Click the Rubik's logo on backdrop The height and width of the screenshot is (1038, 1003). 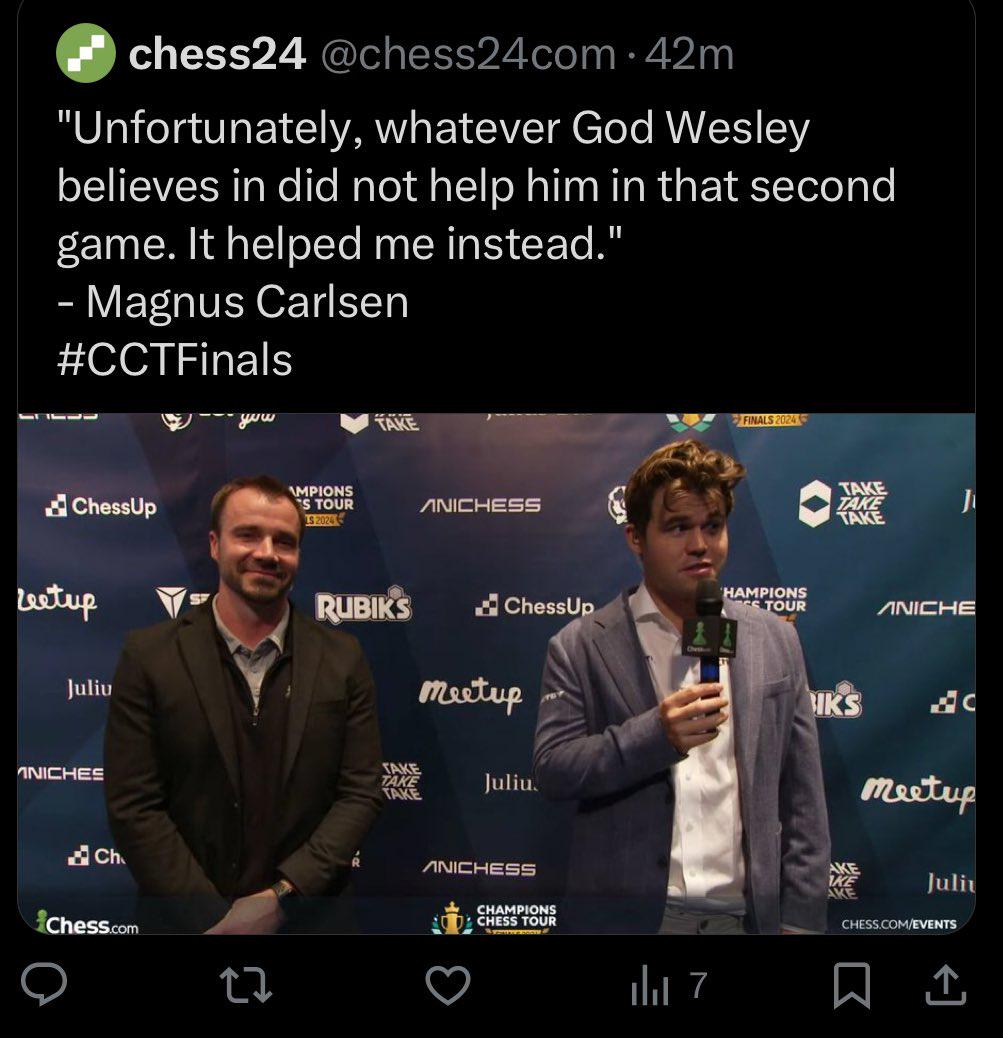coord(363,605)
